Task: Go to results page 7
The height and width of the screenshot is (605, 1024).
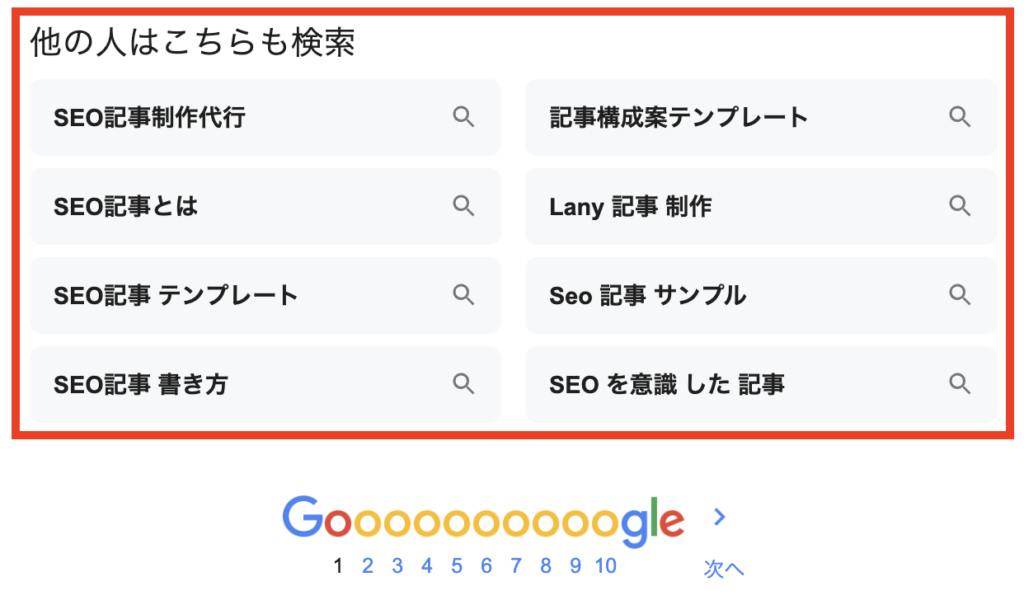Action: [x=516, y=567]
